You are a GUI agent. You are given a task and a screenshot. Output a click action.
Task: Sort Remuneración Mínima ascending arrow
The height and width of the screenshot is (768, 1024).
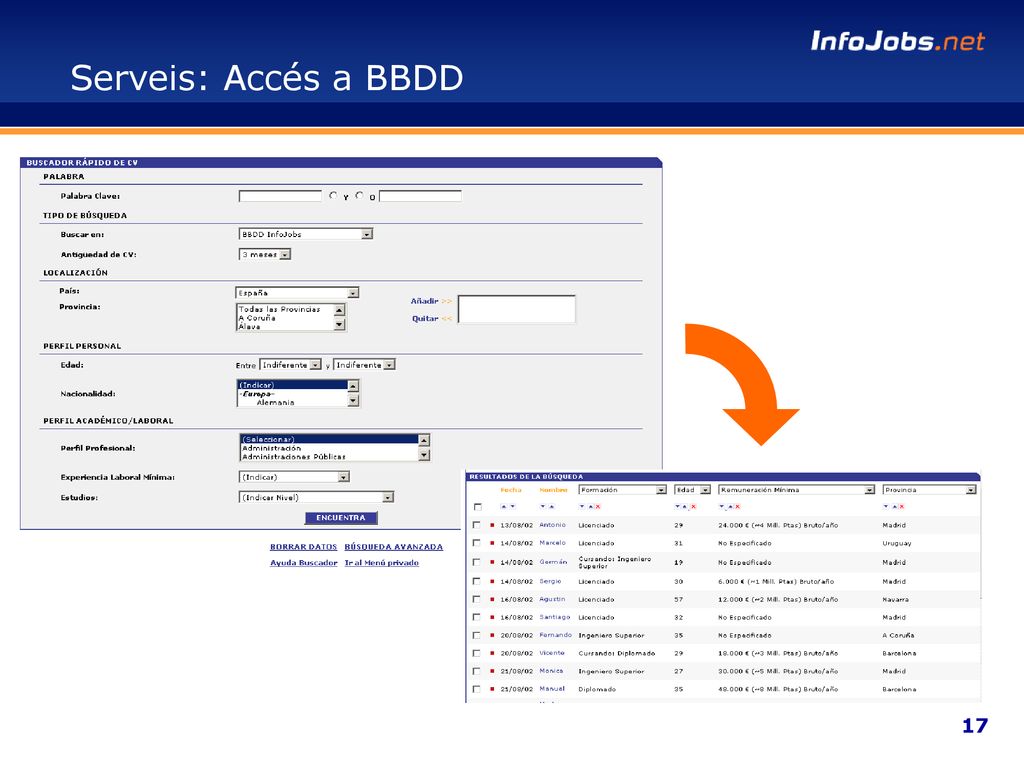[730, 506]
